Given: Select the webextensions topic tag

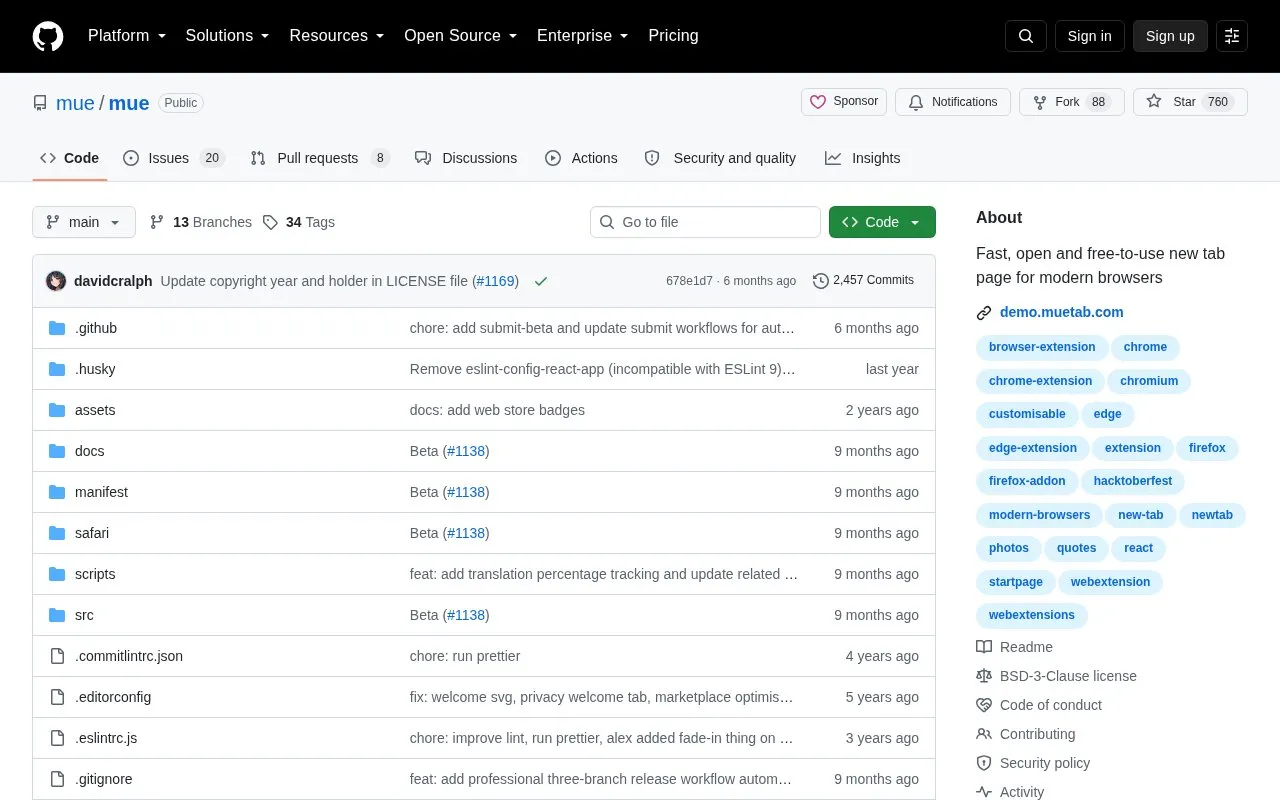Looking at the screenshot, I should click(x=1032, y=615).
